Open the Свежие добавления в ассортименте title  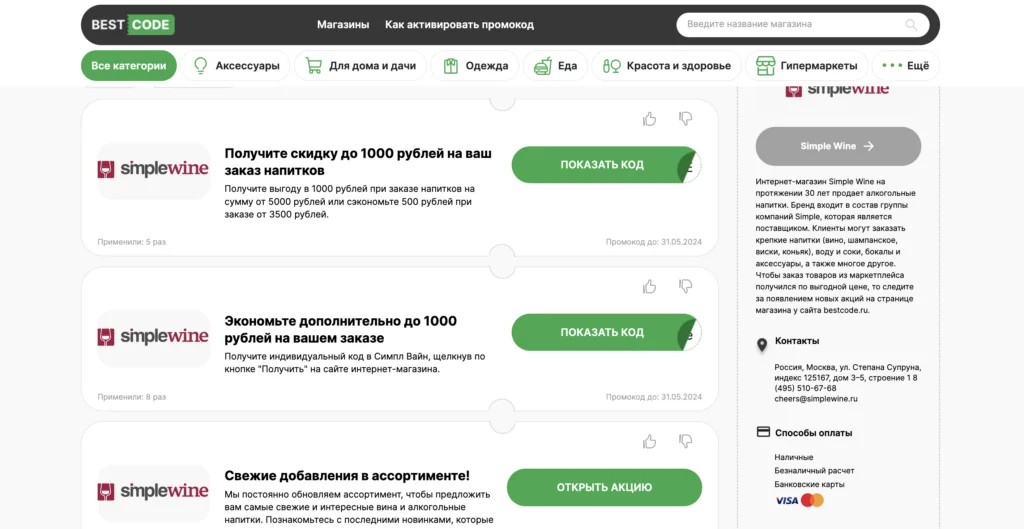point(347,476)
